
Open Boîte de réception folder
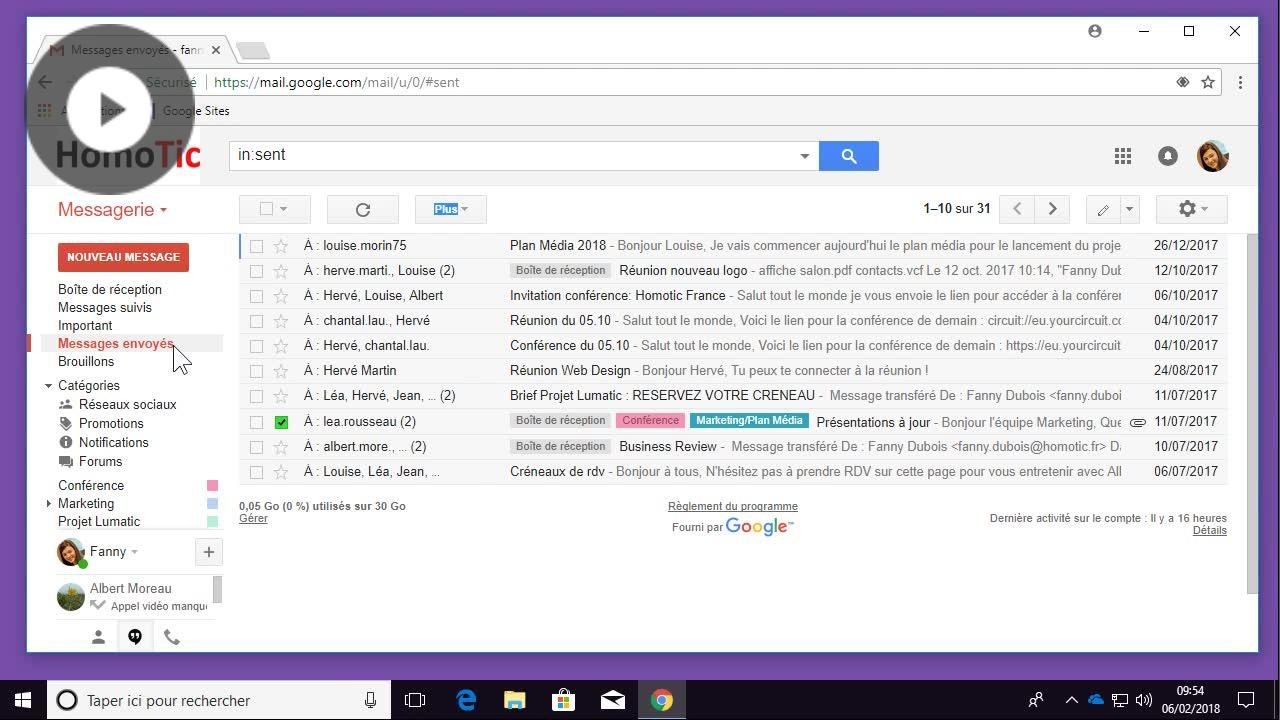(109, 289)
